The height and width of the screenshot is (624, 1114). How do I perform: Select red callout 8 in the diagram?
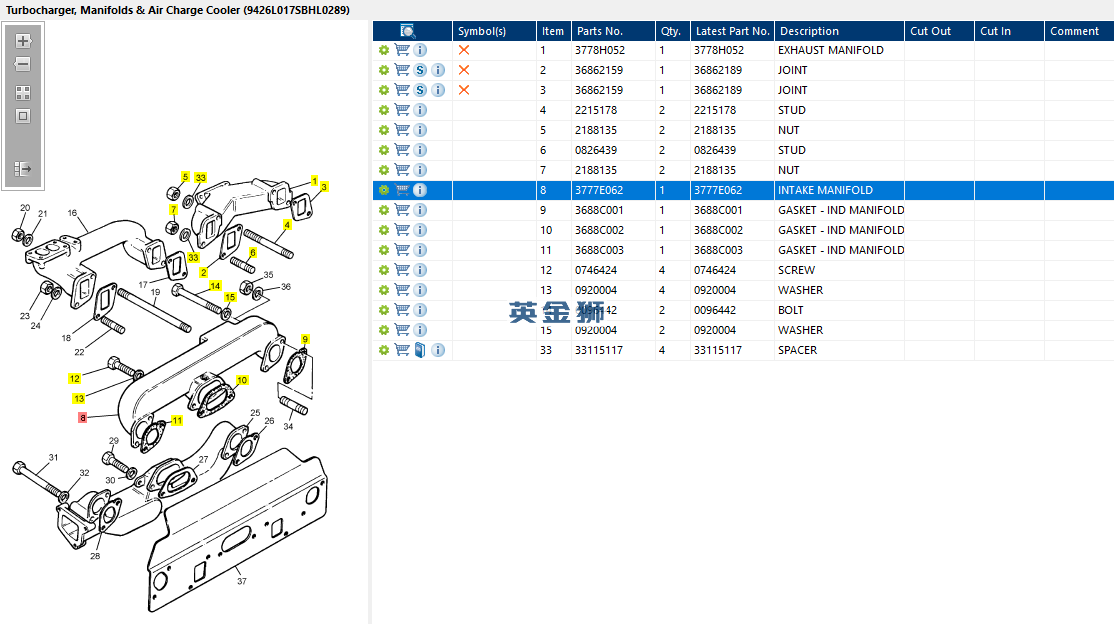pos(82,418)
